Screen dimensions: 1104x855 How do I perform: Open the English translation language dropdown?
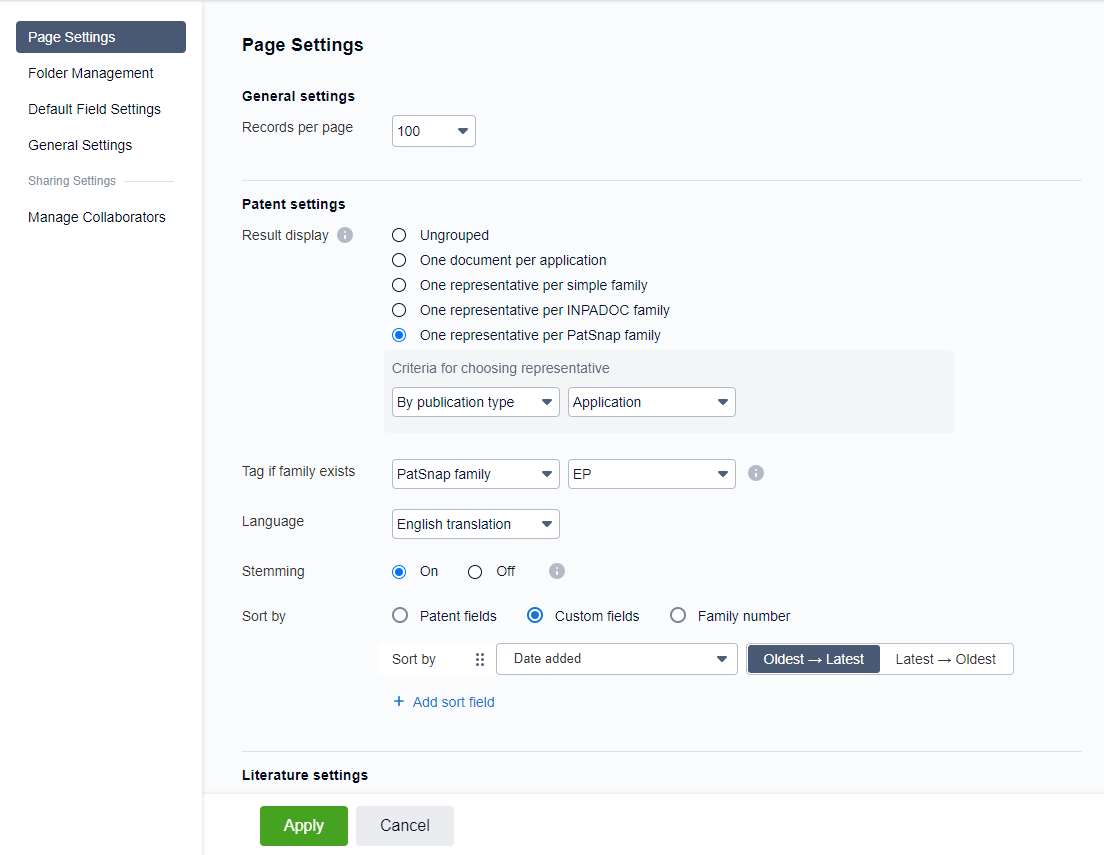click(x=475, y=524)
